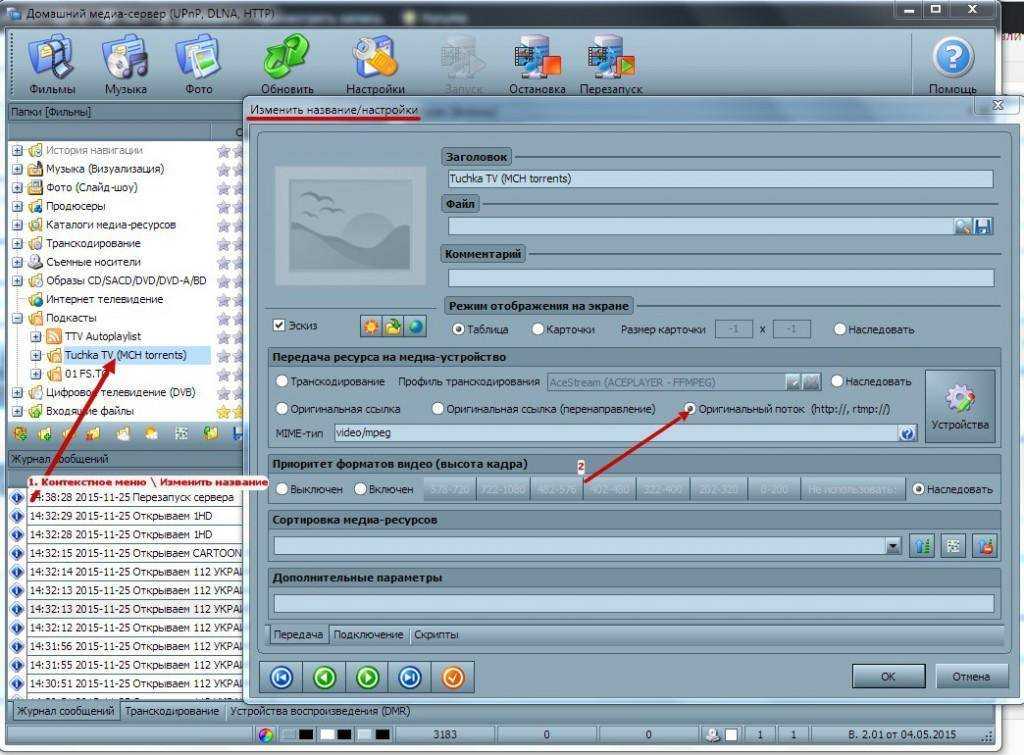This screenshot has width=1024, height=755.
Task: Select Наследовать radio in display mode row
Action: [840, 329]
